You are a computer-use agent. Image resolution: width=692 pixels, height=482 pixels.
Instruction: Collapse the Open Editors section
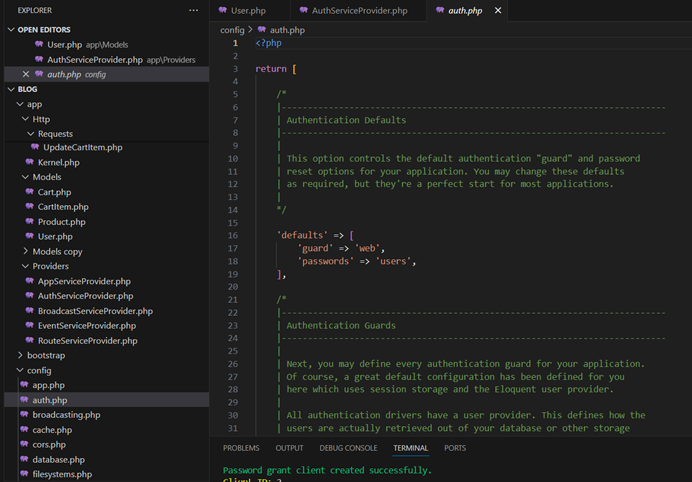[x=11, y=30]
